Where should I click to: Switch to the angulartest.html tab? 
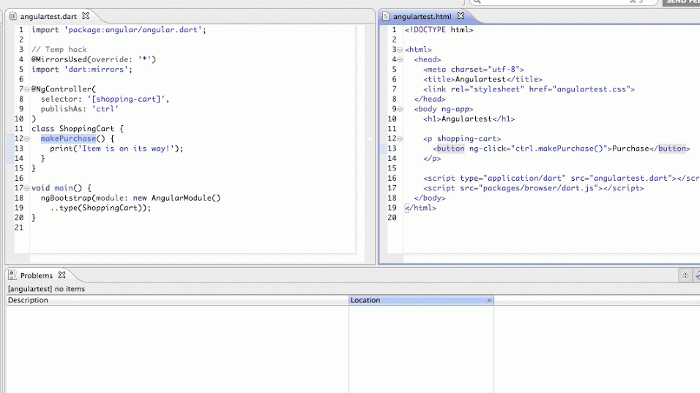coord(422,16)
